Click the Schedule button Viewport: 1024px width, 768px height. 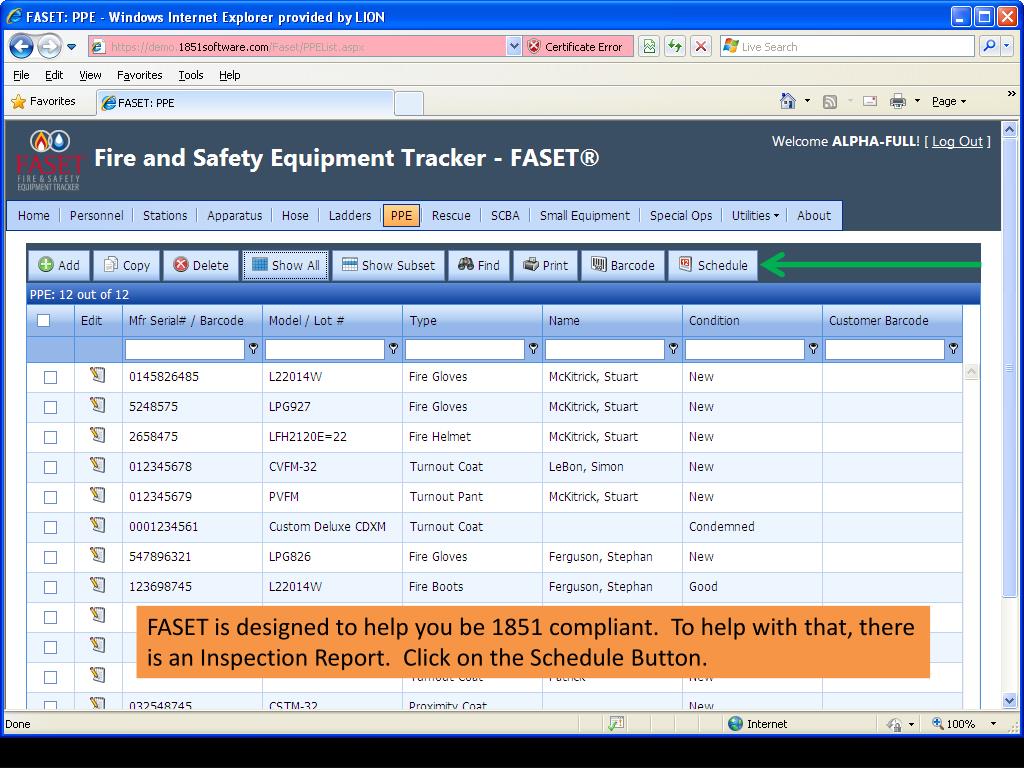point(712,265)
